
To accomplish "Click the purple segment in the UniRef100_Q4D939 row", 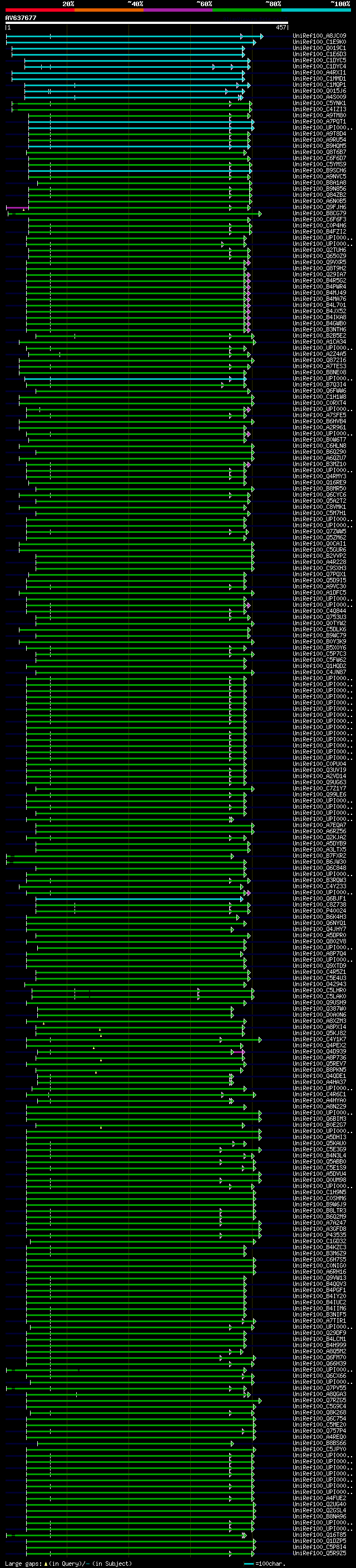I will [x=239, y=1052].
